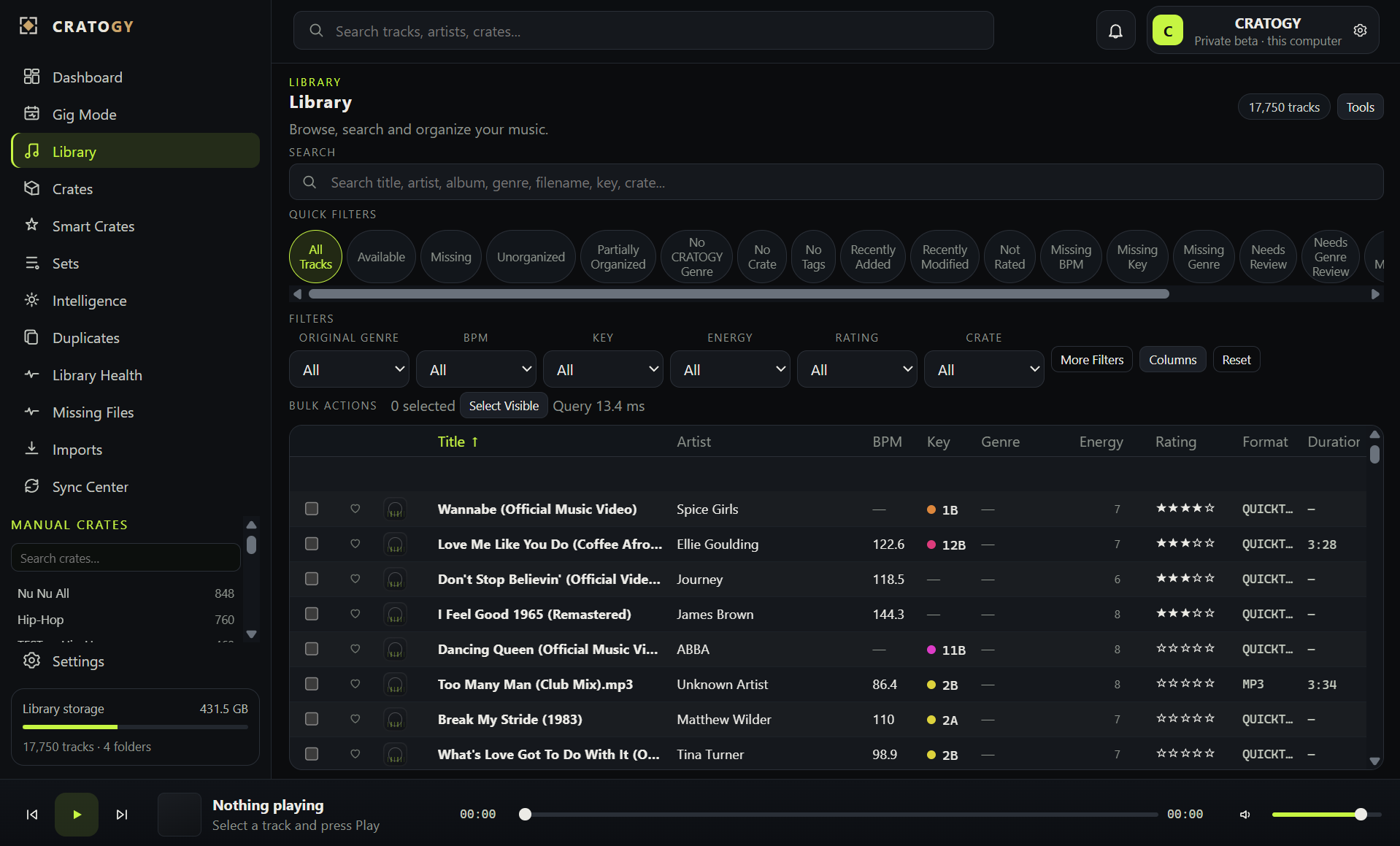Click Select Visible in bulk actions
This screenshot has width=1400, height=846.
click(504, 406)
